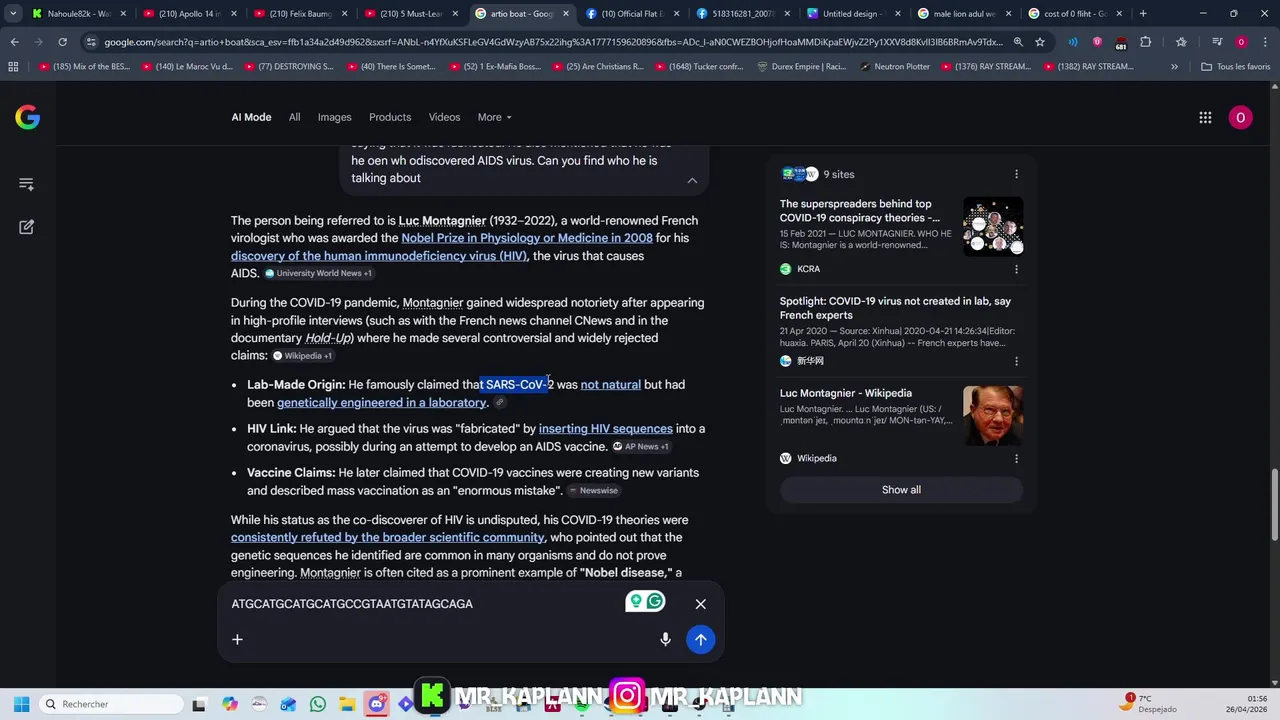Open the Google account avatar

point(1240,117)
